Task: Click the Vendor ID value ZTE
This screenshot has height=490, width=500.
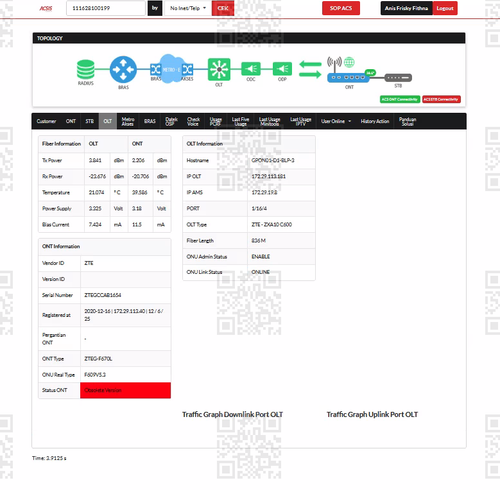Action: 89,263
